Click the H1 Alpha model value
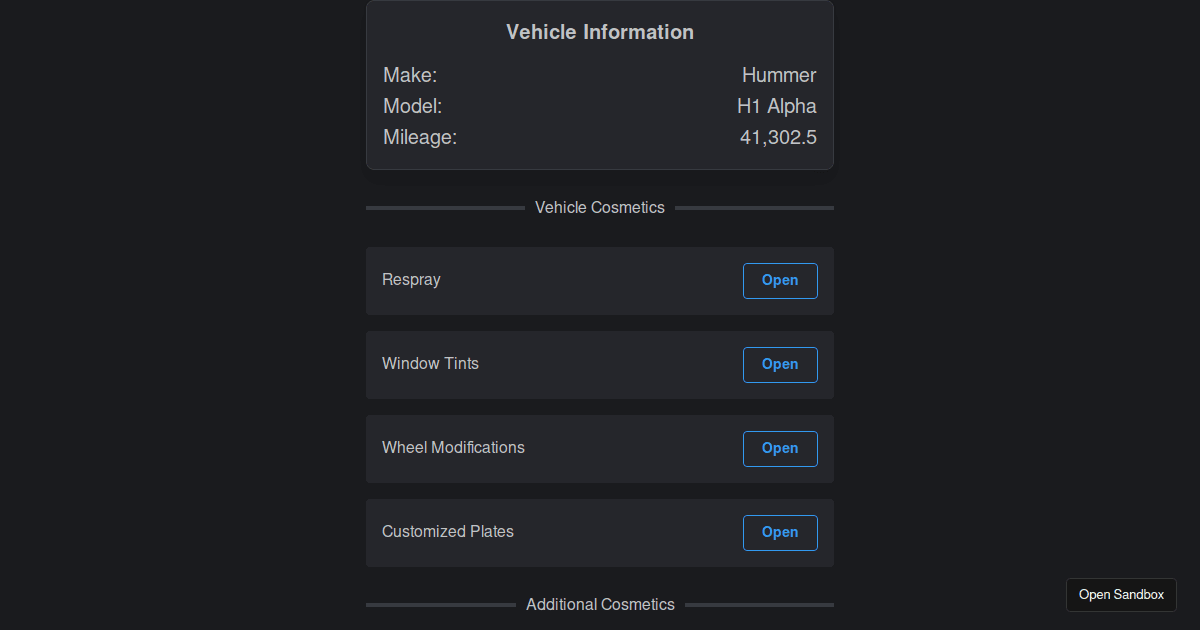 (x=777, y=106)
